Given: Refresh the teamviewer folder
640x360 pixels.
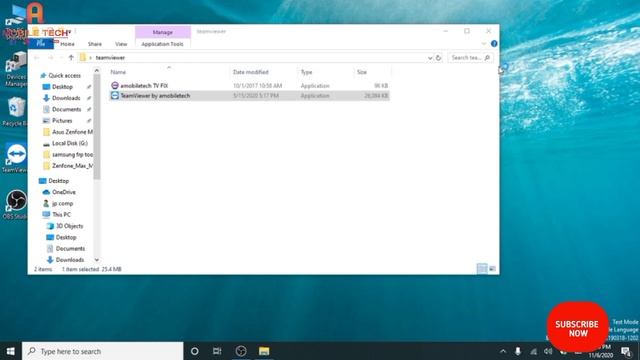Looking at the screenshot, I should pyautogui.click(x=438, y=58).
